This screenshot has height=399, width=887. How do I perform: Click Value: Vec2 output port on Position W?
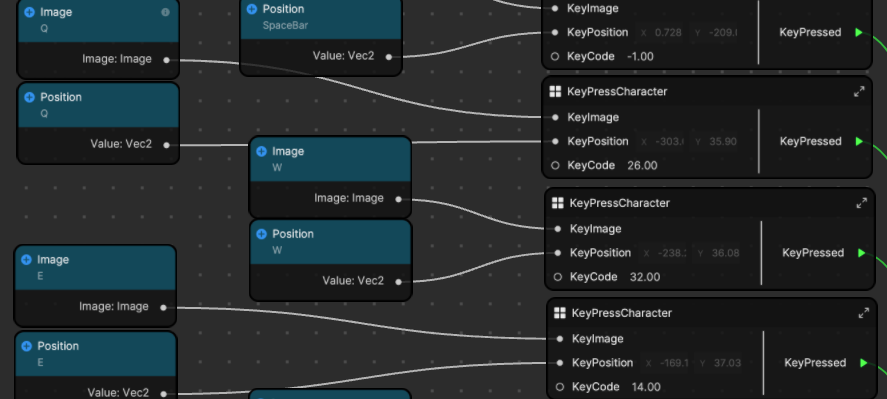tap(398, 281)
